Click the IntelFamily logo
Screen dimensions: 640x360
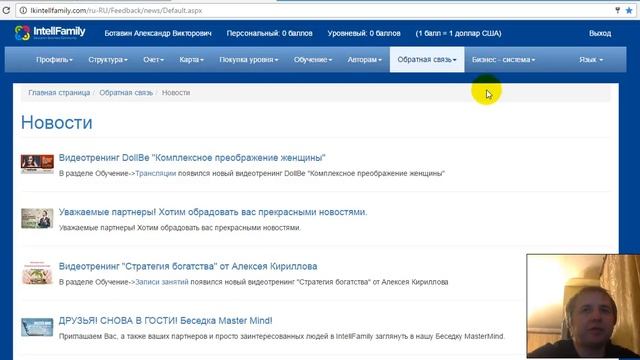point(50,33)
